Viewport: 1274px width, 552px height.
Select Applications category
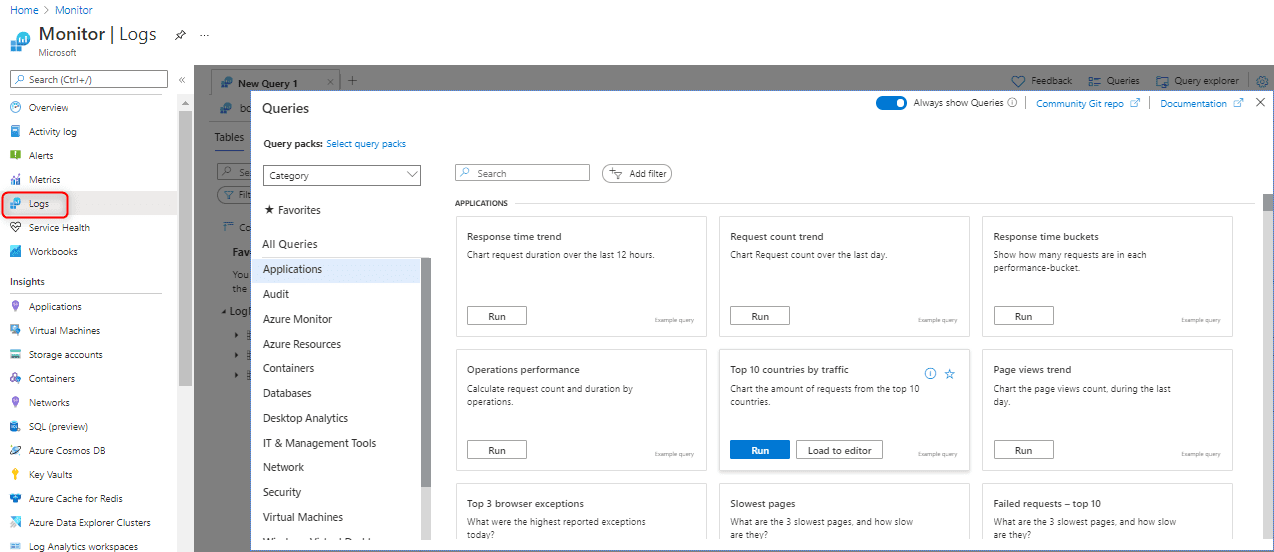pos(336,269)
